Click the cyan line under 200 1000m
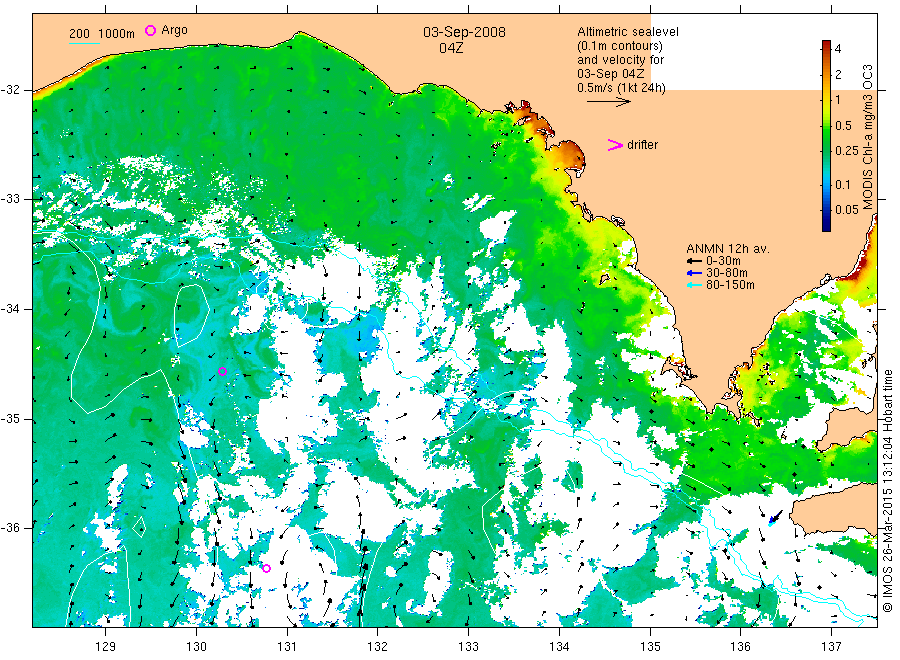 click(x=84, y=43)
